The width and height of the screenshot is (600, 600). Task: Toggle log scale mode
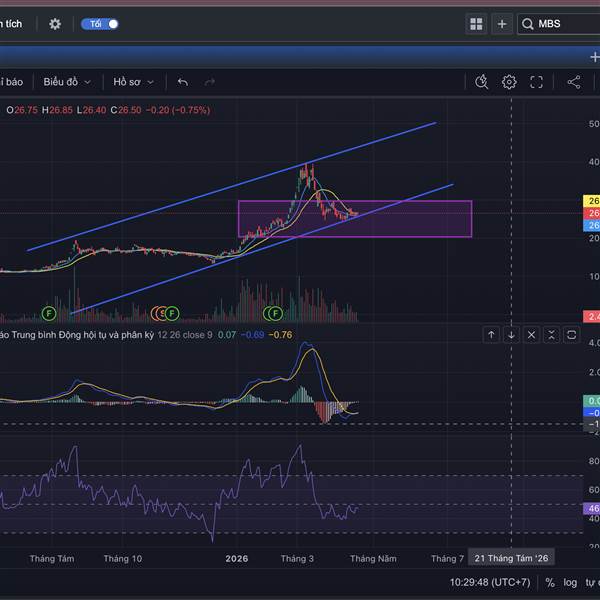(570, 582)
